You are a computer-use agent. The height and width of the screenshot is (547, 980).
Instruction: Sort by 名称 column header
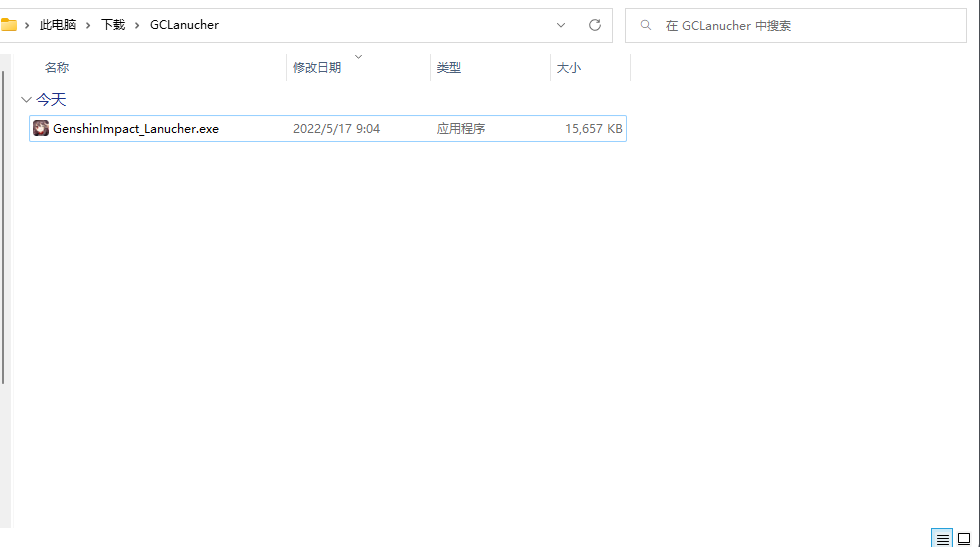pos(56,68)
